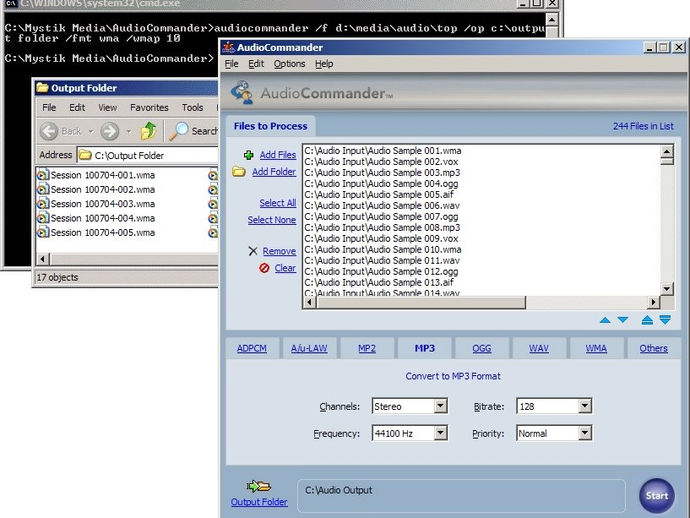
Task: Click file list horizontal scrollbar right arrow
Action: (653, 302)
